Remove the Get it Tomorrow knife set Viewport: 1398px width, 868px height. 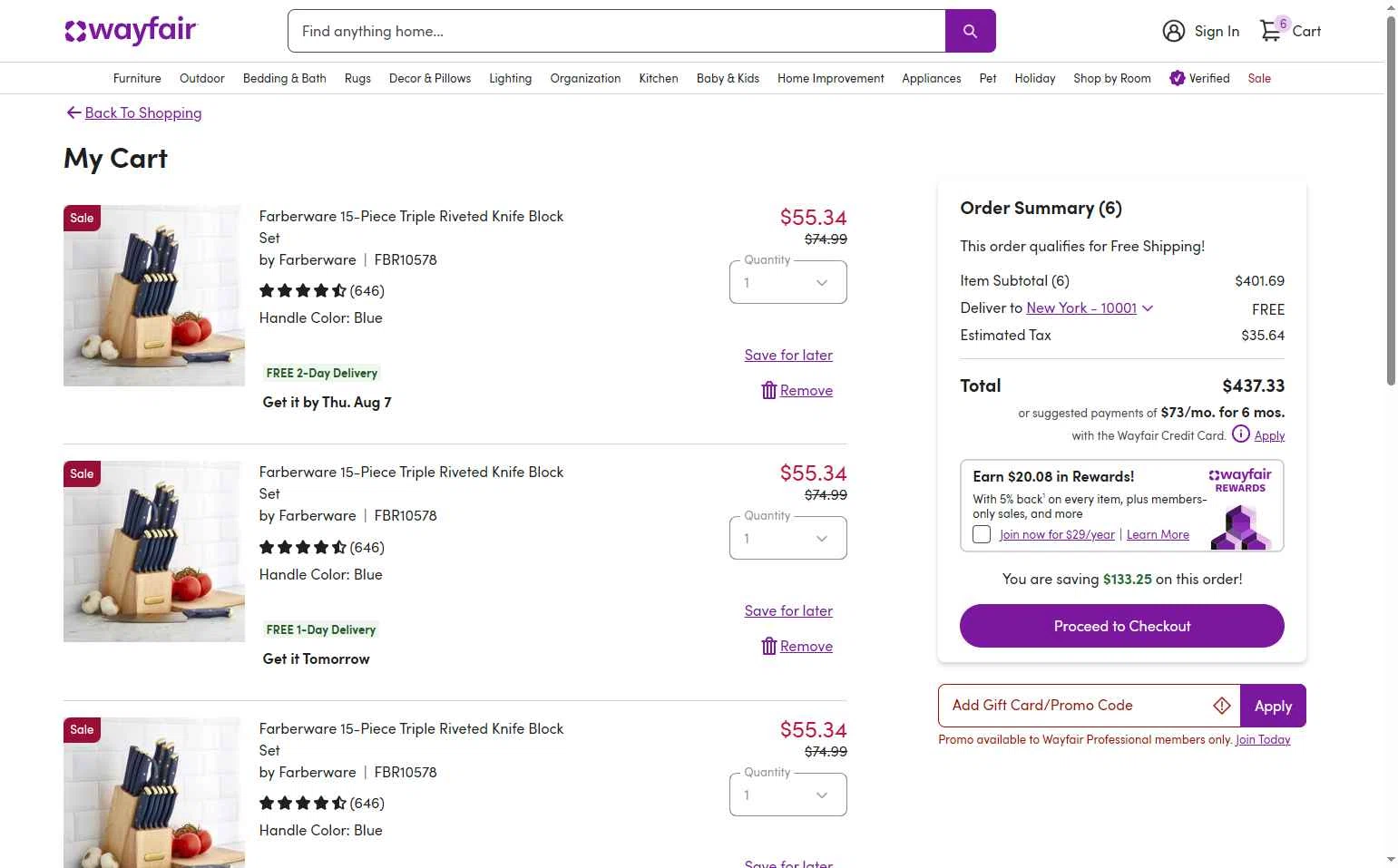(807, 646)
